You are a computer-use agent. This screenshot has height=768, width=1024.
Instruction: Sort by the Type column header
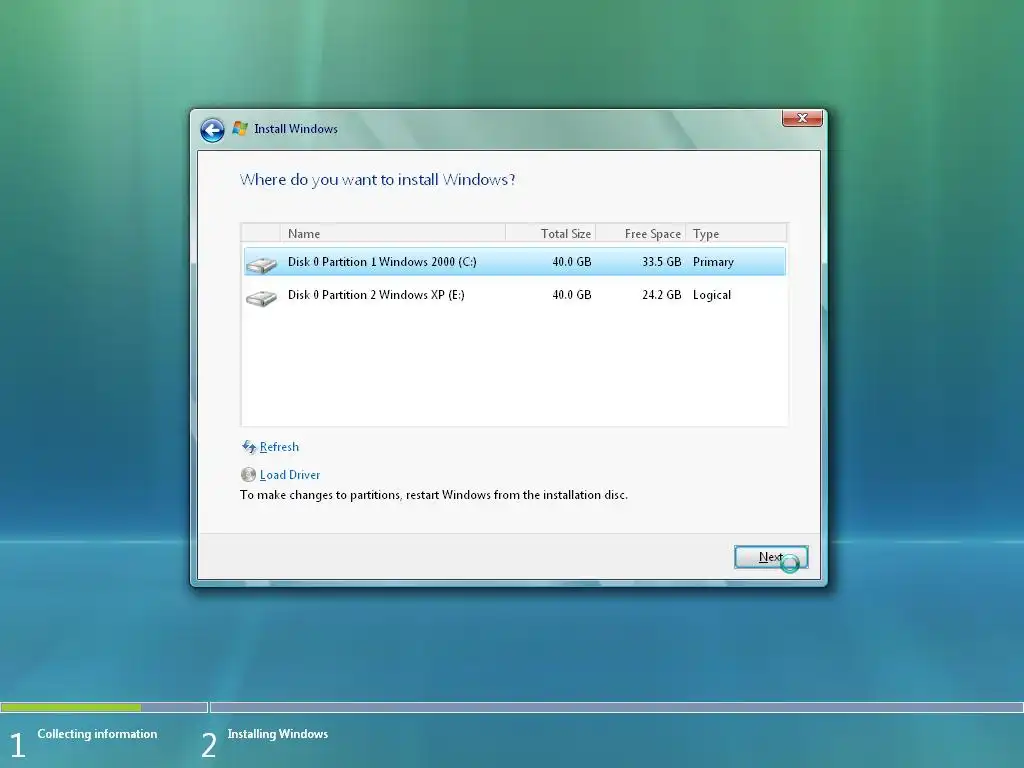pos(736,233)
